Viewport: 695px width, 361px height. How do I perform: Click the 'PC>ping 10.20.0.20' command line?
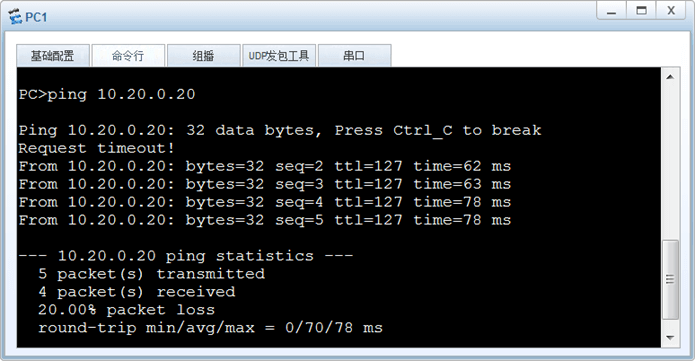pos(107,94)
